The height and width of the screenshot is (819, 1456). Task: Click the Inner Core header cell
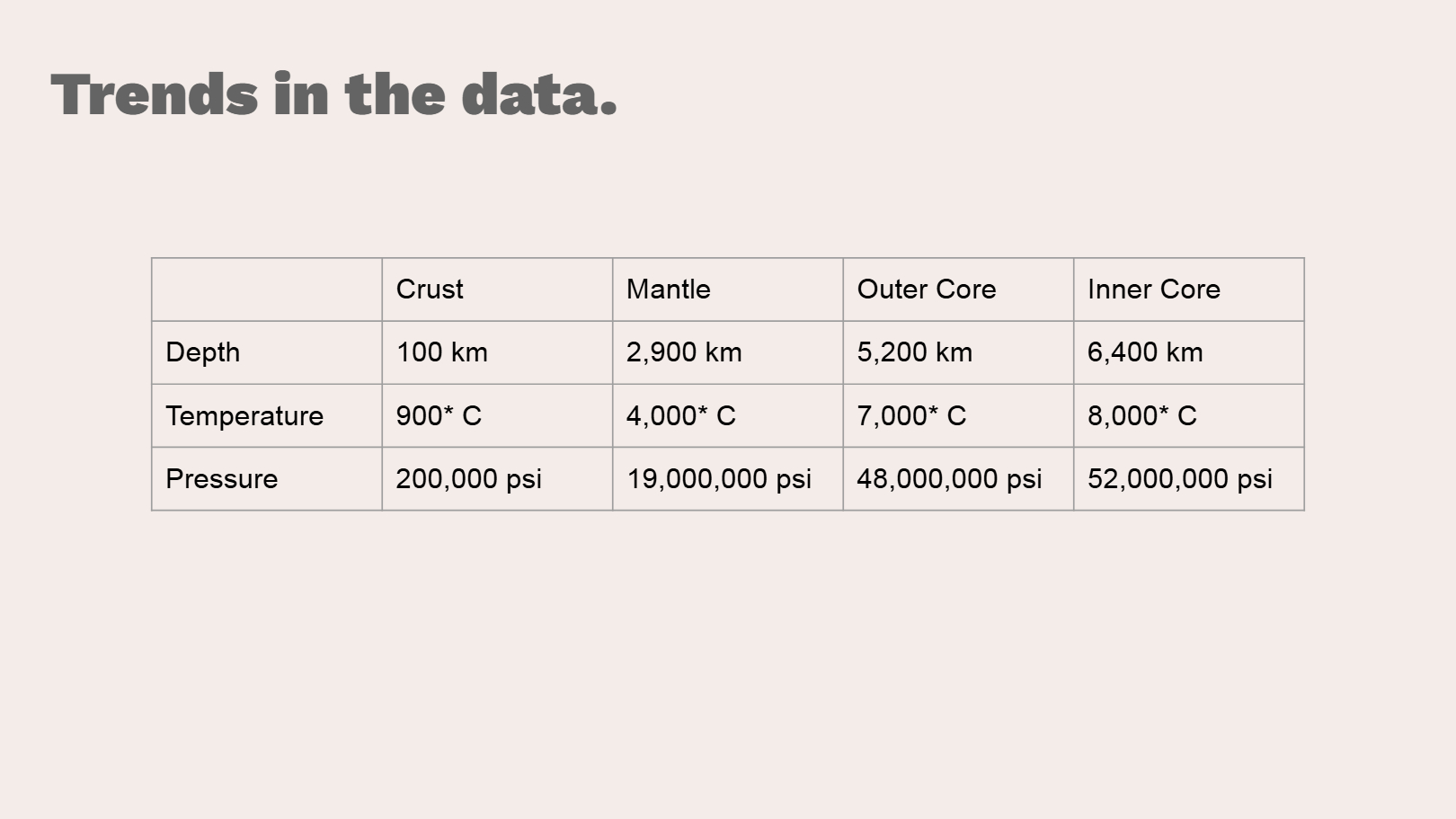(x=1188, y=289)
